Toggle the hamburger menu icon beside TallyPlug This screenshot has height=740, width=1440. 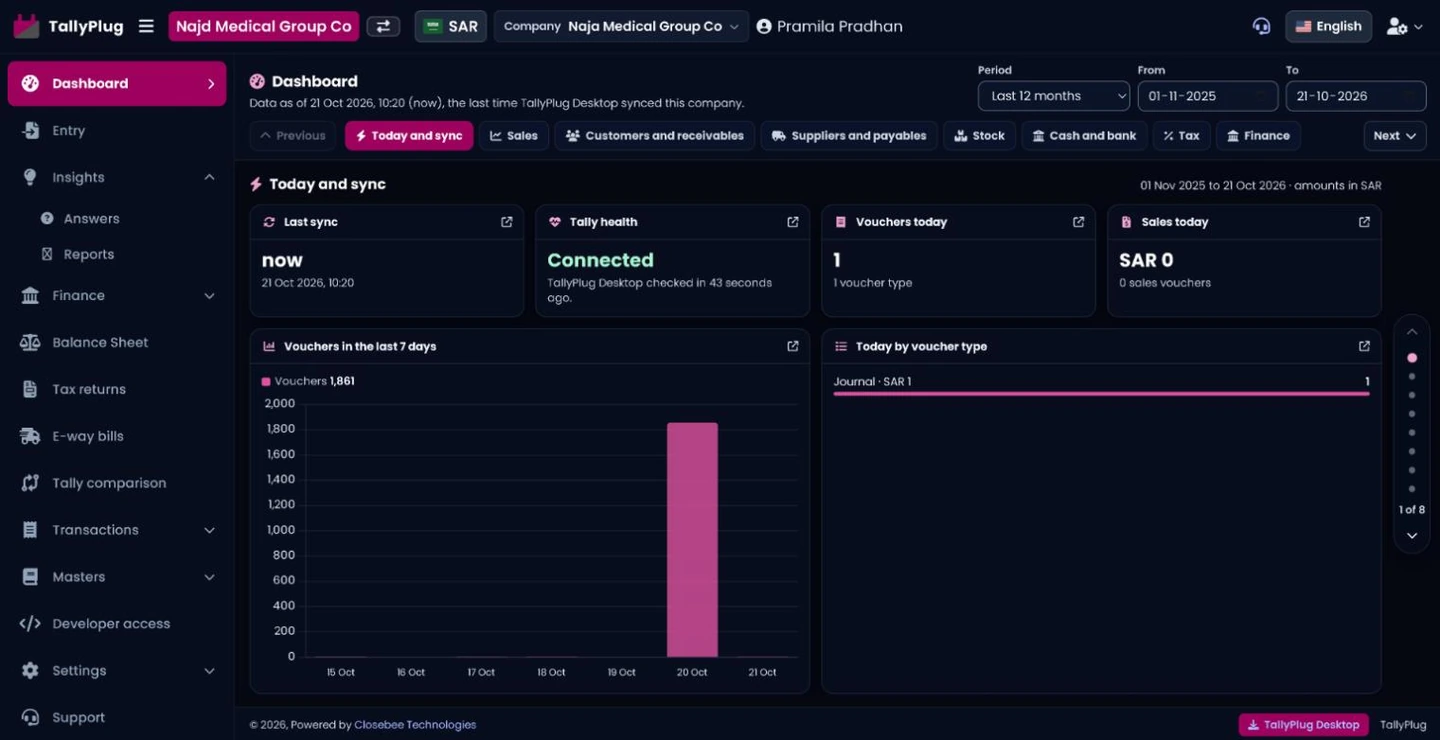pos(146,27)
